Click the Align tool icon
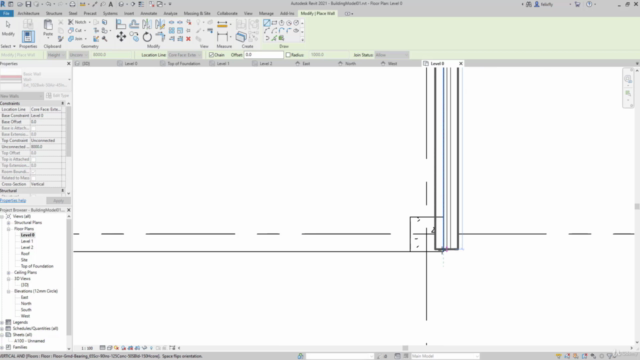 121,24
